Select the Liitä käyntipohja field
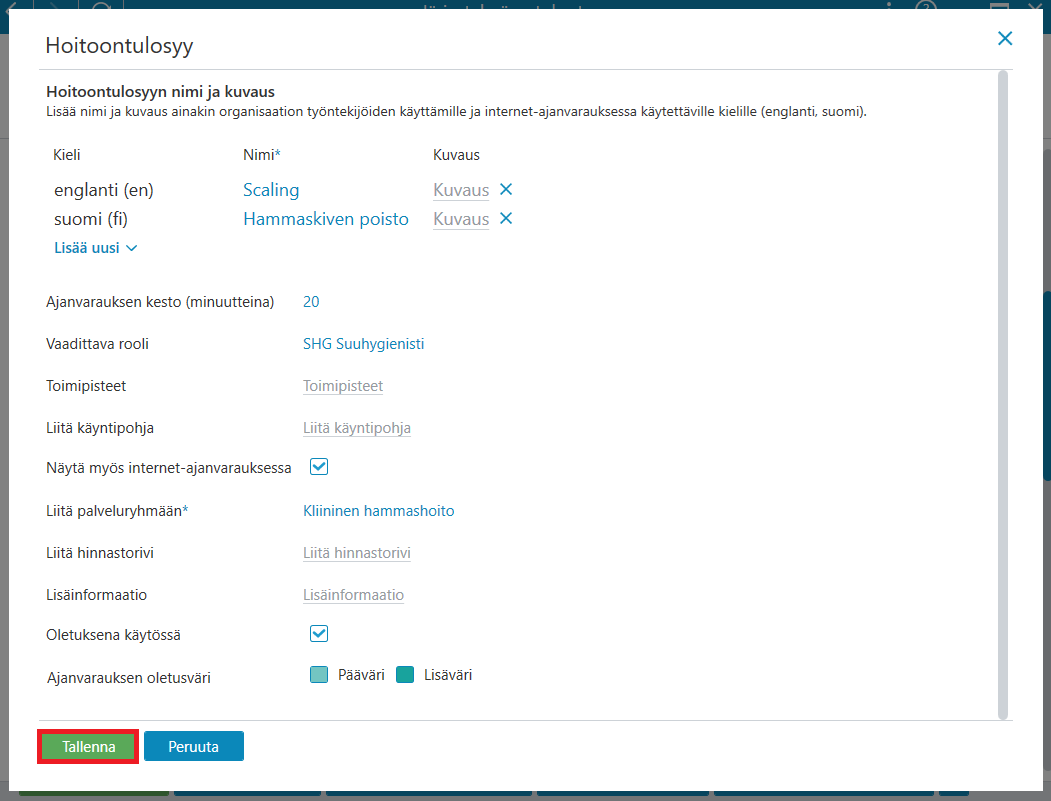1051x801 pixels. [357, 428]
